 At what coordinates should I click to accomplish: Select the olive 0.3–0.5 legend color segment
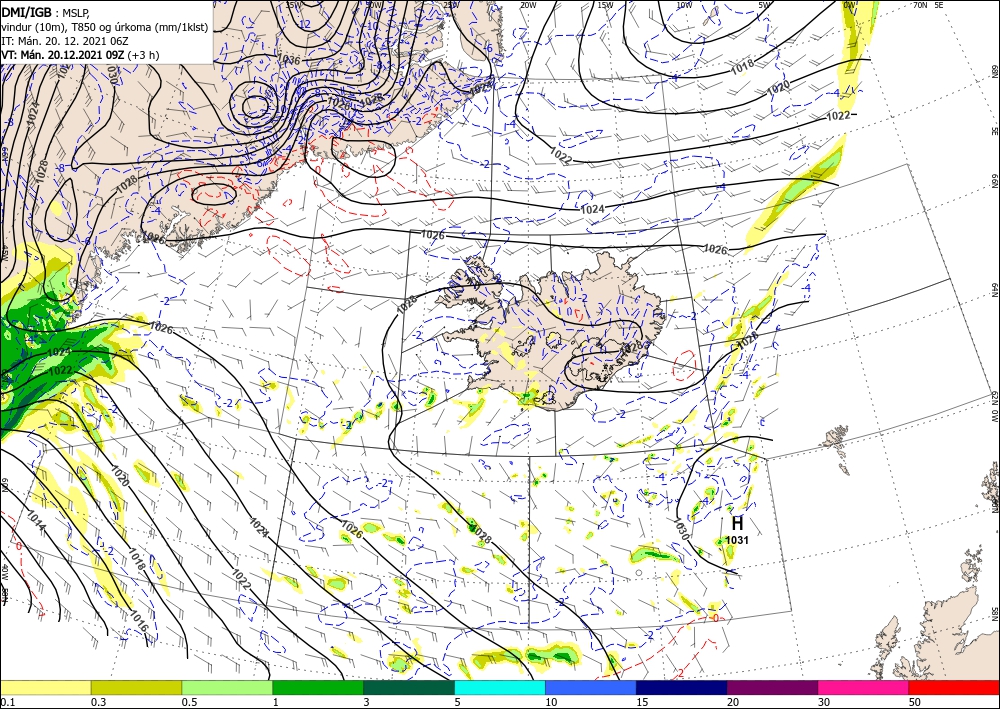coord(136,687)
